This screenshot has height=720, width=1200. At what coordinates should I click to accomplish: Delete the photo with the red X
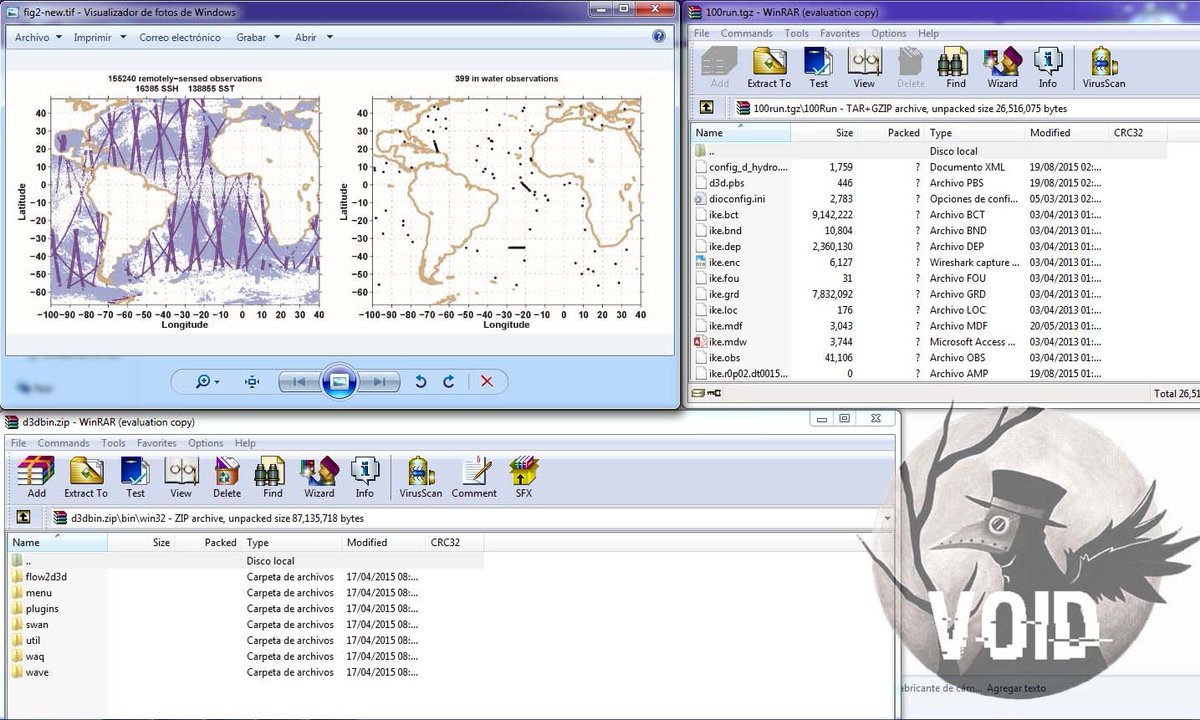point(487,381)
